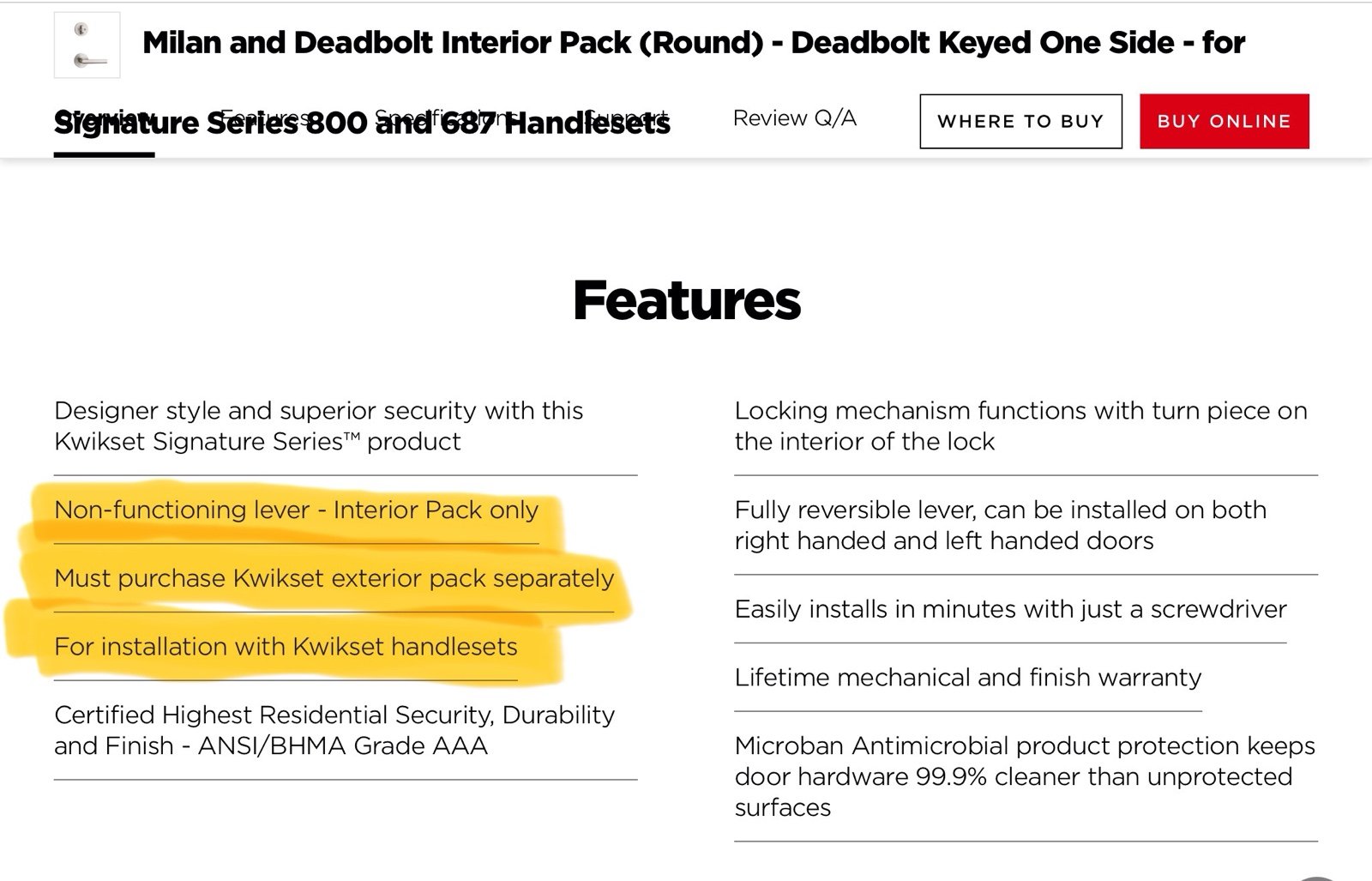
Task: Open the Review Q/A tab
Action: 795,118
